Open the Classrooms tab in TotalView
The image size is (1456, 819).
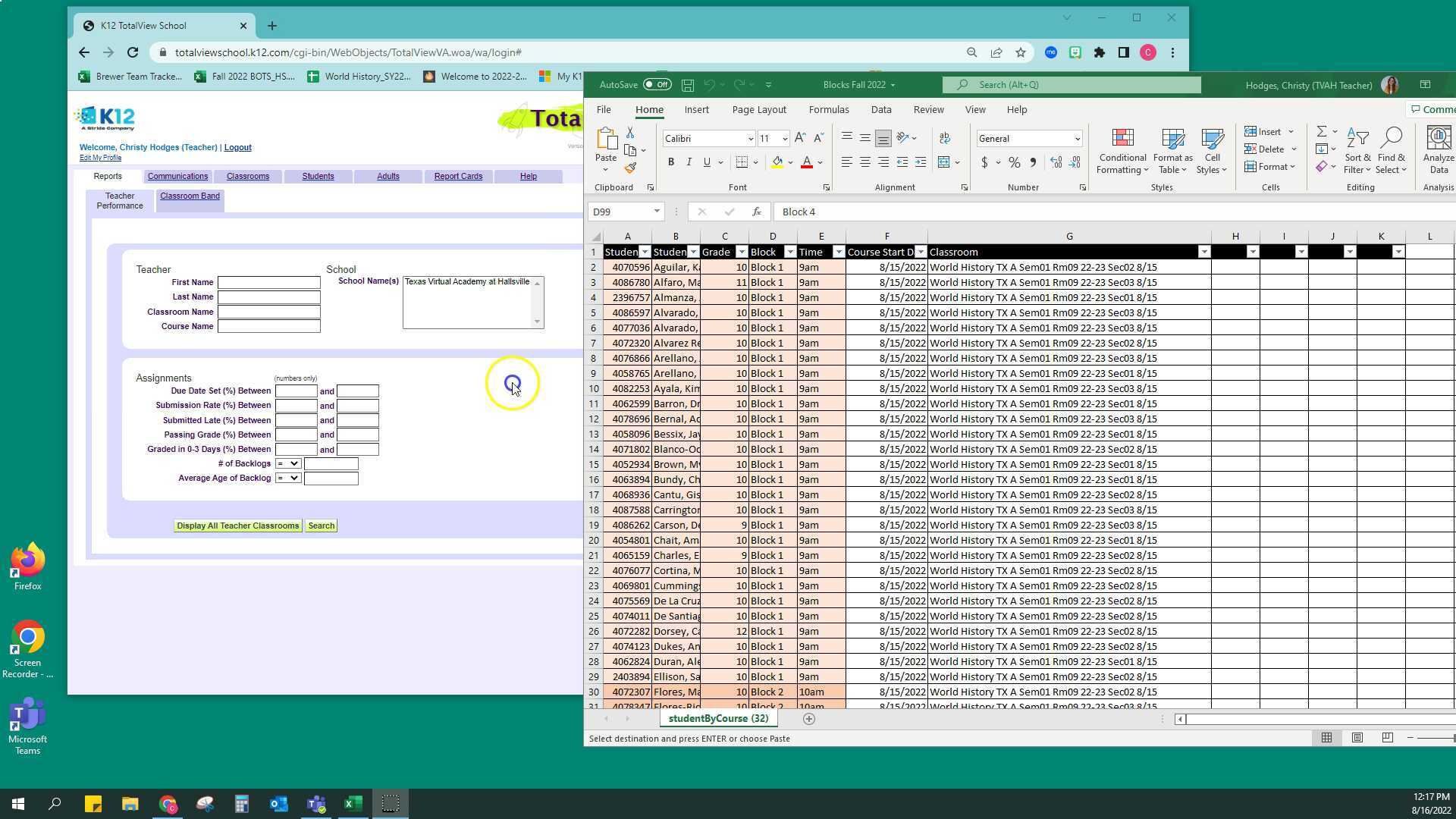tap(248, 176)
